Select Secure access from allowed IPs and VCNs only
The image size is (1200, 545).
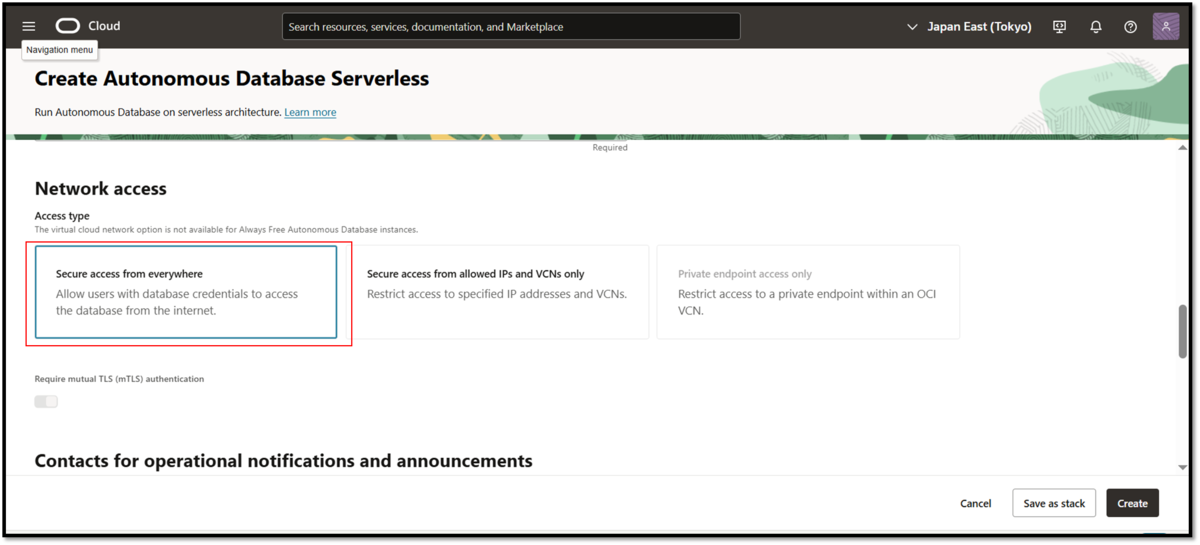pos(497,292)
